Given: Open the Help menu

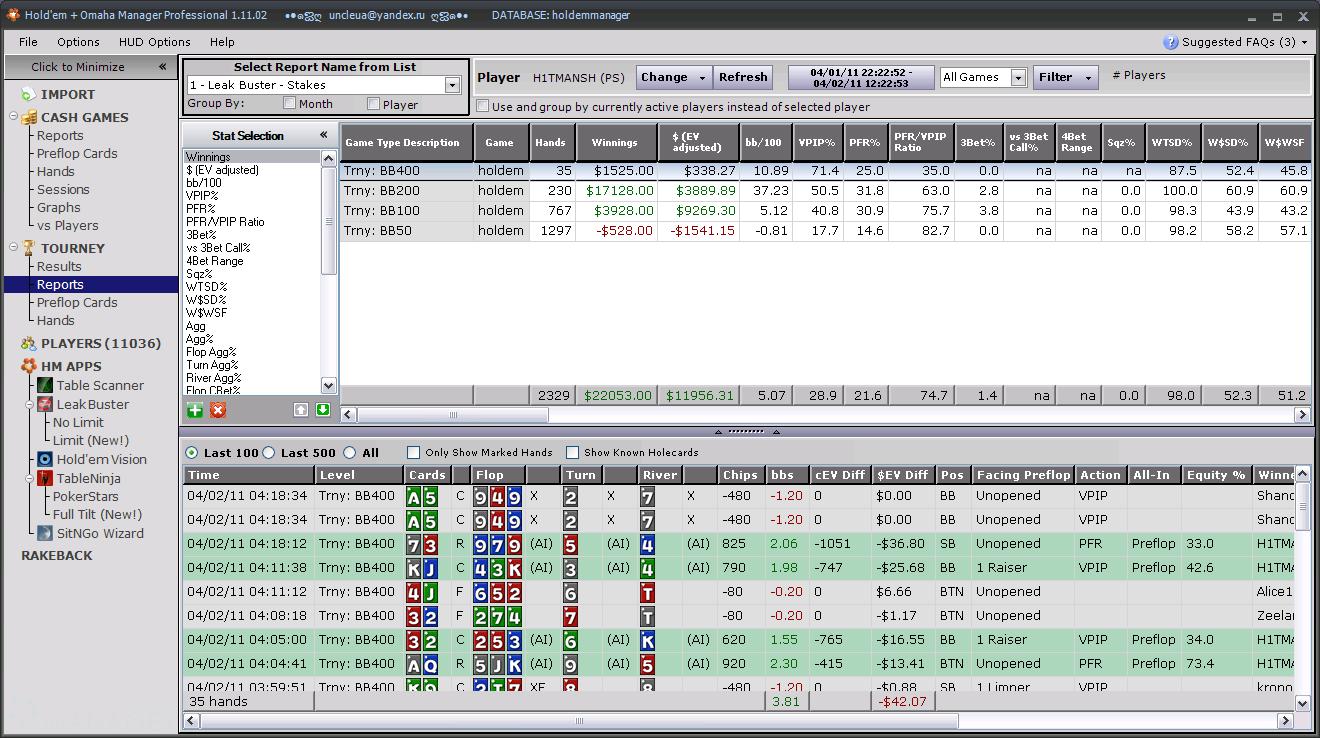Looking at the screenshot, I should click(222, 42).
